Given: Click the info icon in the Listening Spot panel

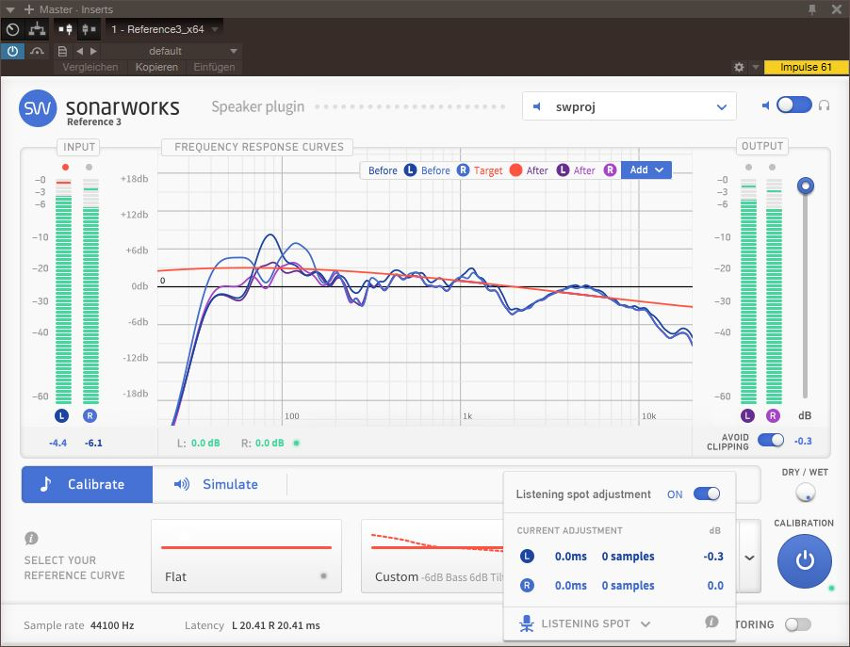Looking at the screenshot, I should pyautogui.click(x=712, y=622).
